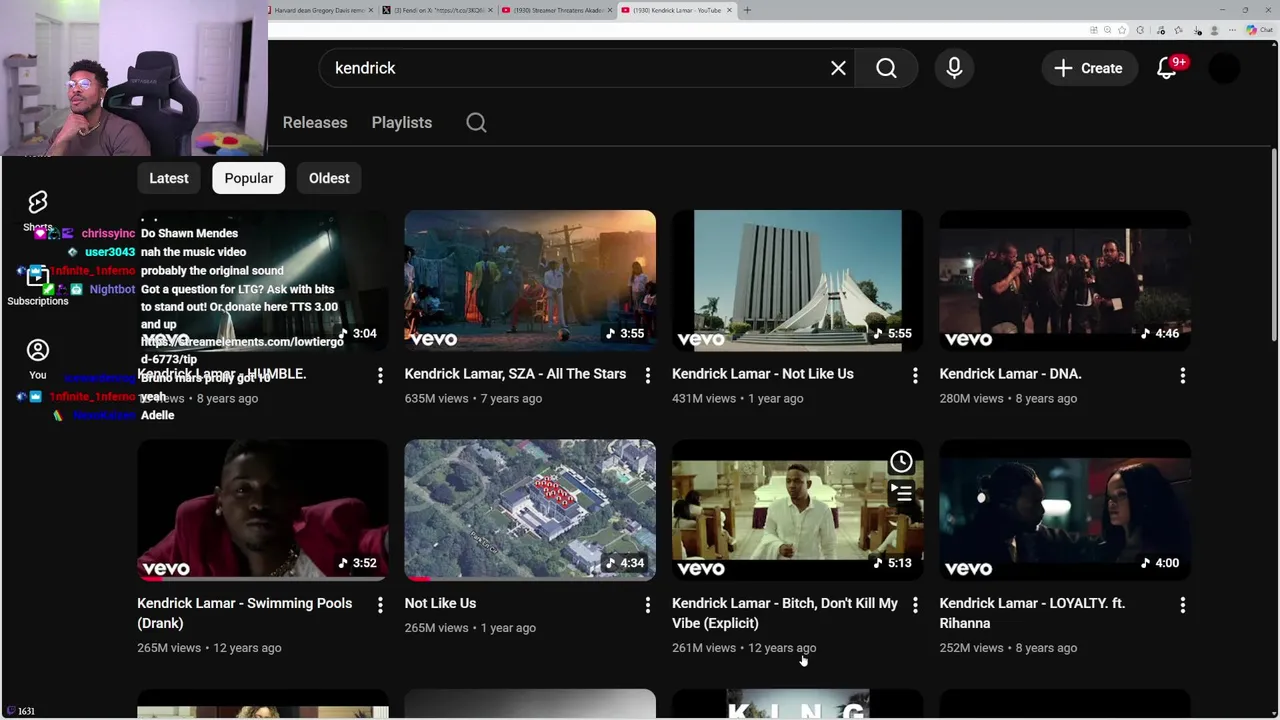This screenshot has width=1280, height=720.
Task: Open the Subscriptions sidebar item
Action: pyautogui.click(x=38, y=286)
